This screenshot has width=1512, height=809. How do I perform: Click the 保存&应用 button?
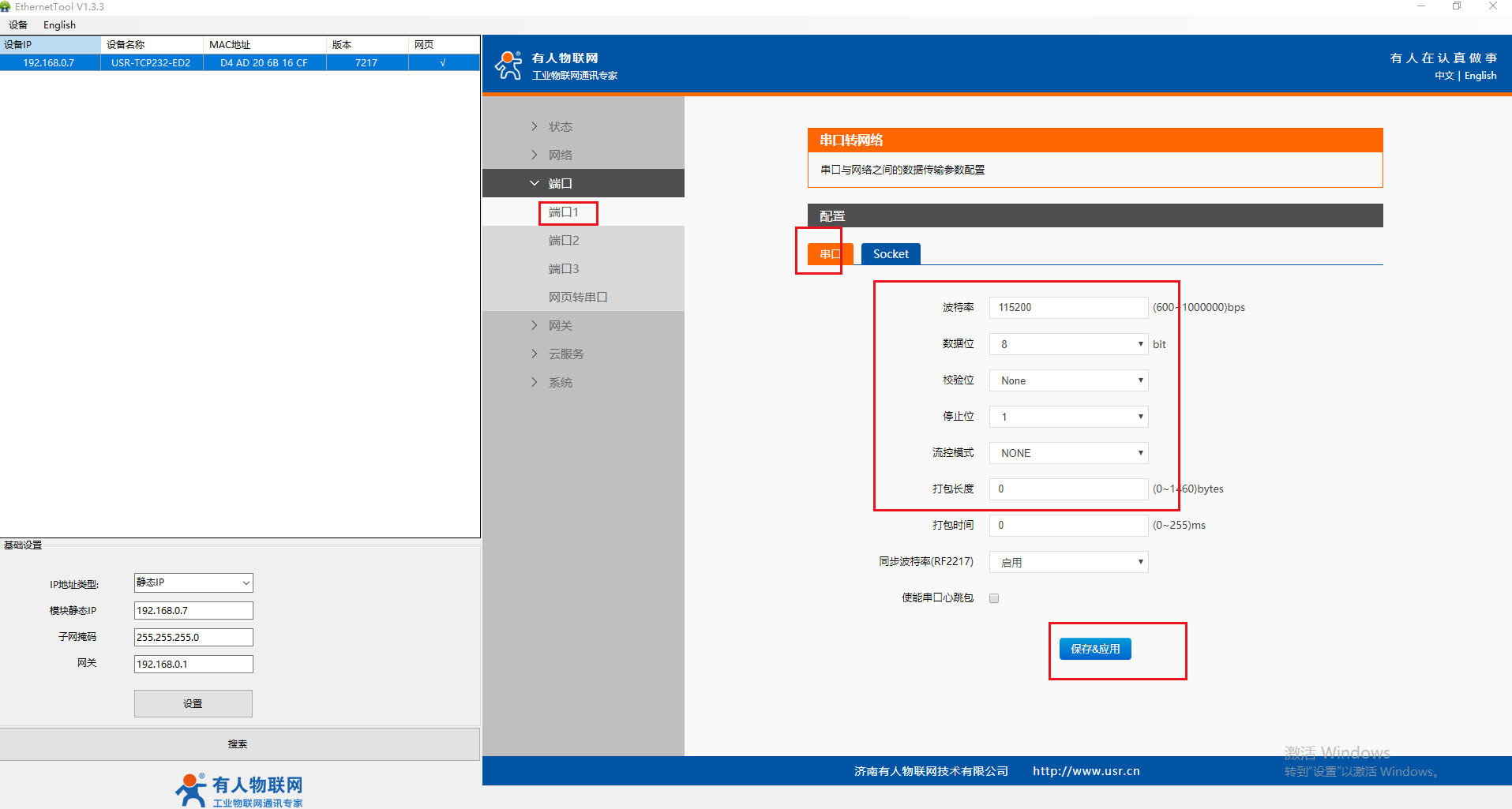click(1094, 649)
